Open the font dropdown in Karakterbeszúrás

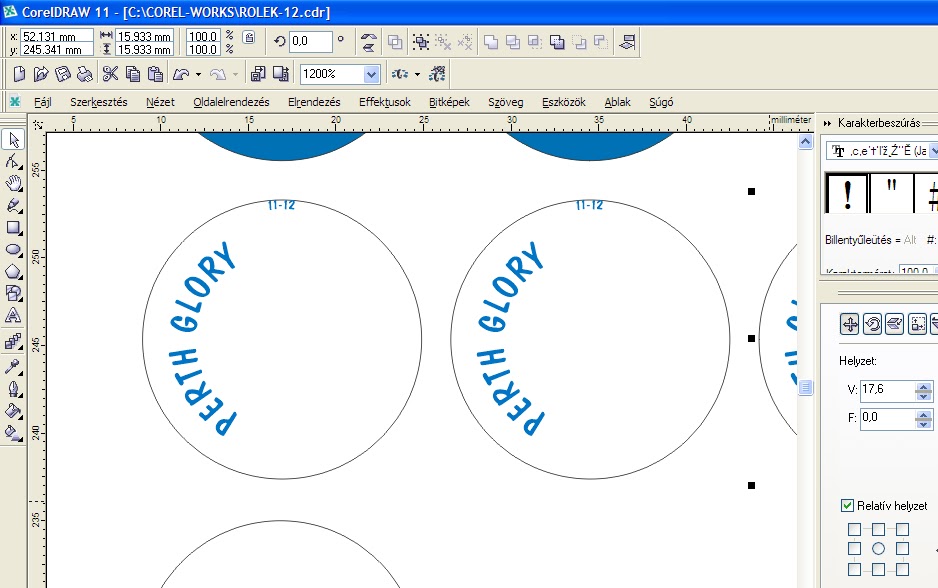[x=933, y=151]
